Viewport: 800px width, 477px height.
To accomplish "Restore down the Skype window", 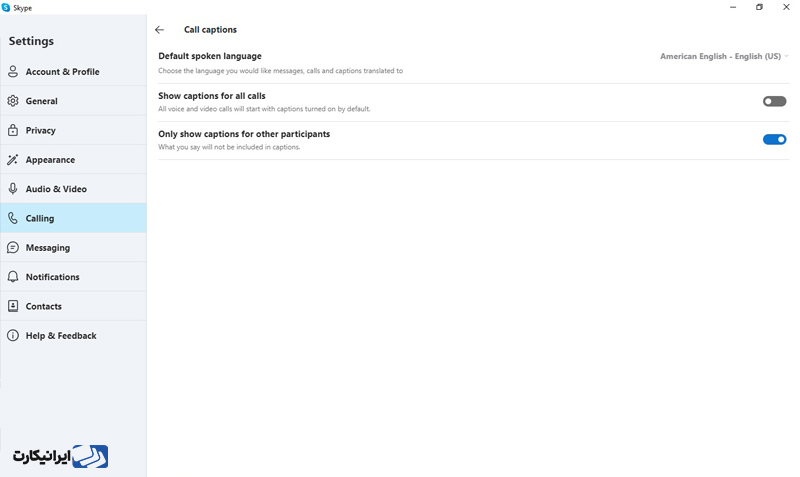I will (759, 7).
